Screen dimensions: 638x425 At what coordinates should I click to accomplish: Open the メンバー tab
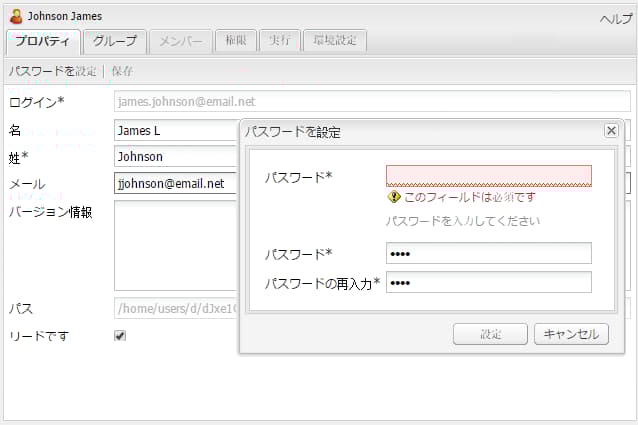[x=181, y=41]
